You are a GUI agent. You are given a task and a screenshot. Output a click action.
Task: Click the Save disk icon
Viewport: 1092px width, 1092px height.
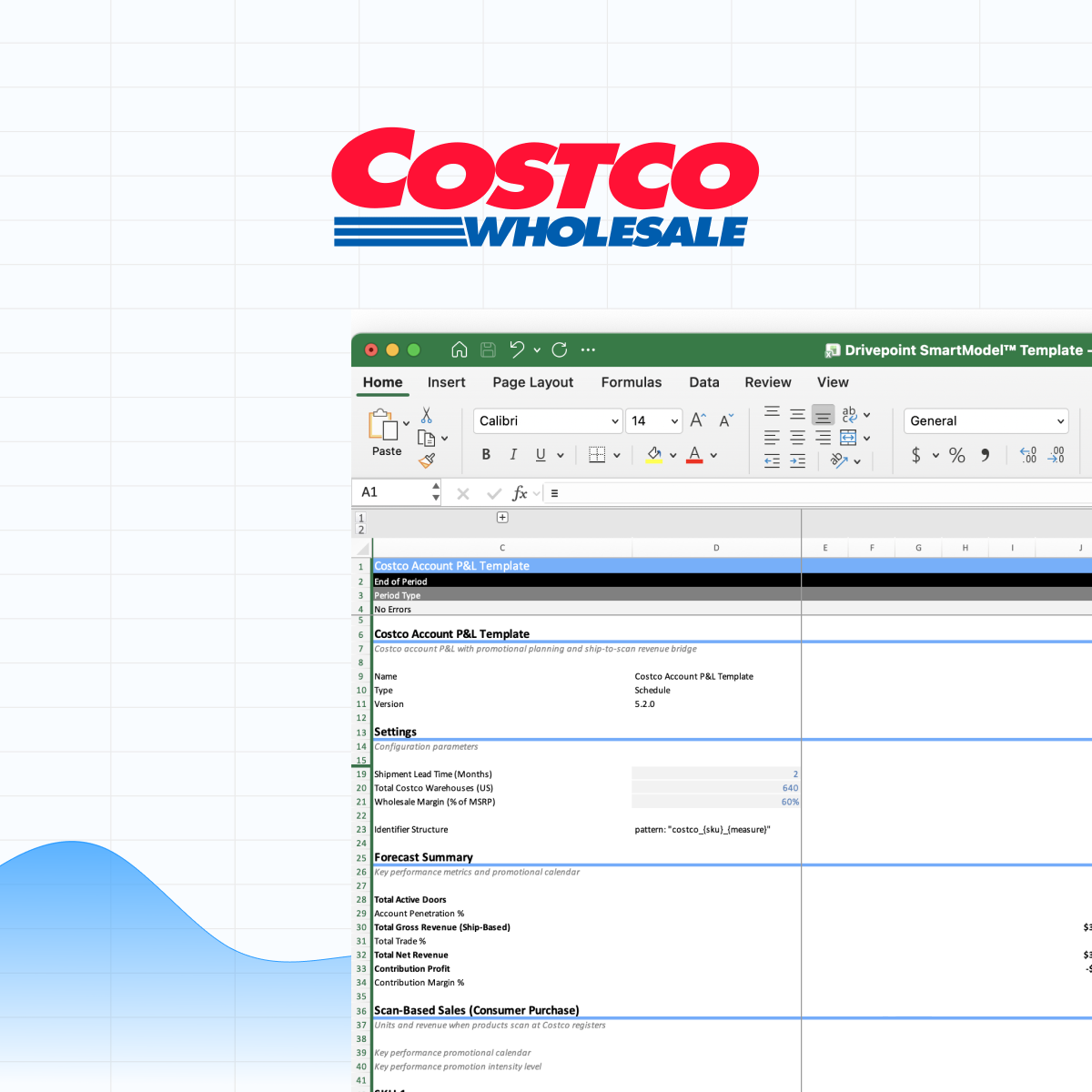click(x=488, y=349)
